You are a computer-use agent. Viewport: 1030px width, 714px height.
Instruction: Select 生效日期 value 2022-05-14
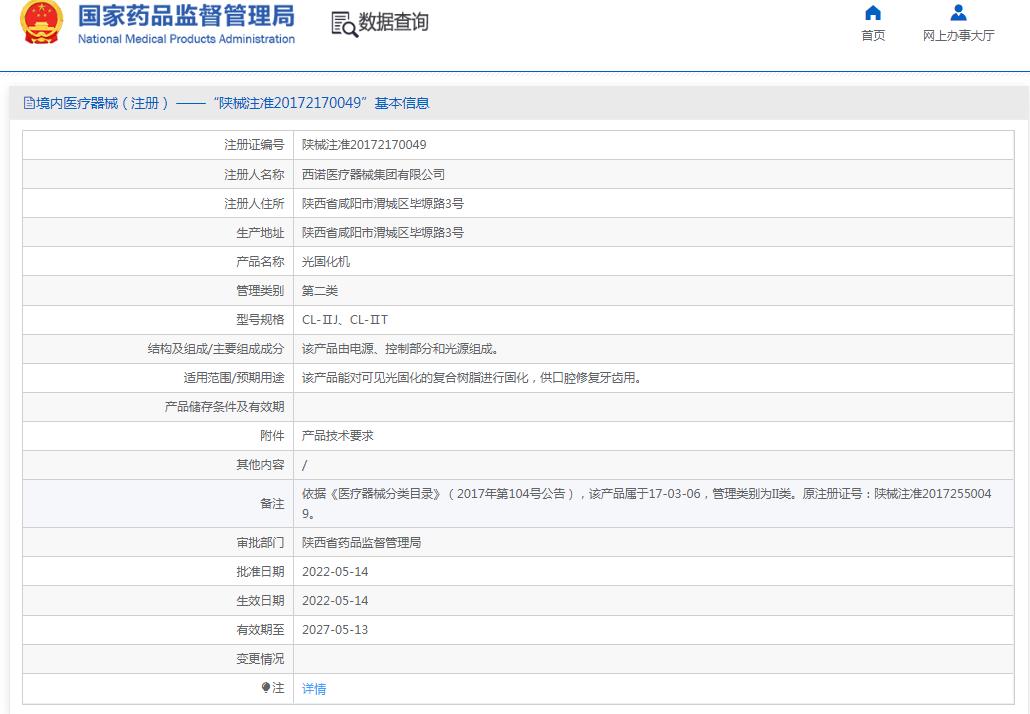(x=335, y=600)
